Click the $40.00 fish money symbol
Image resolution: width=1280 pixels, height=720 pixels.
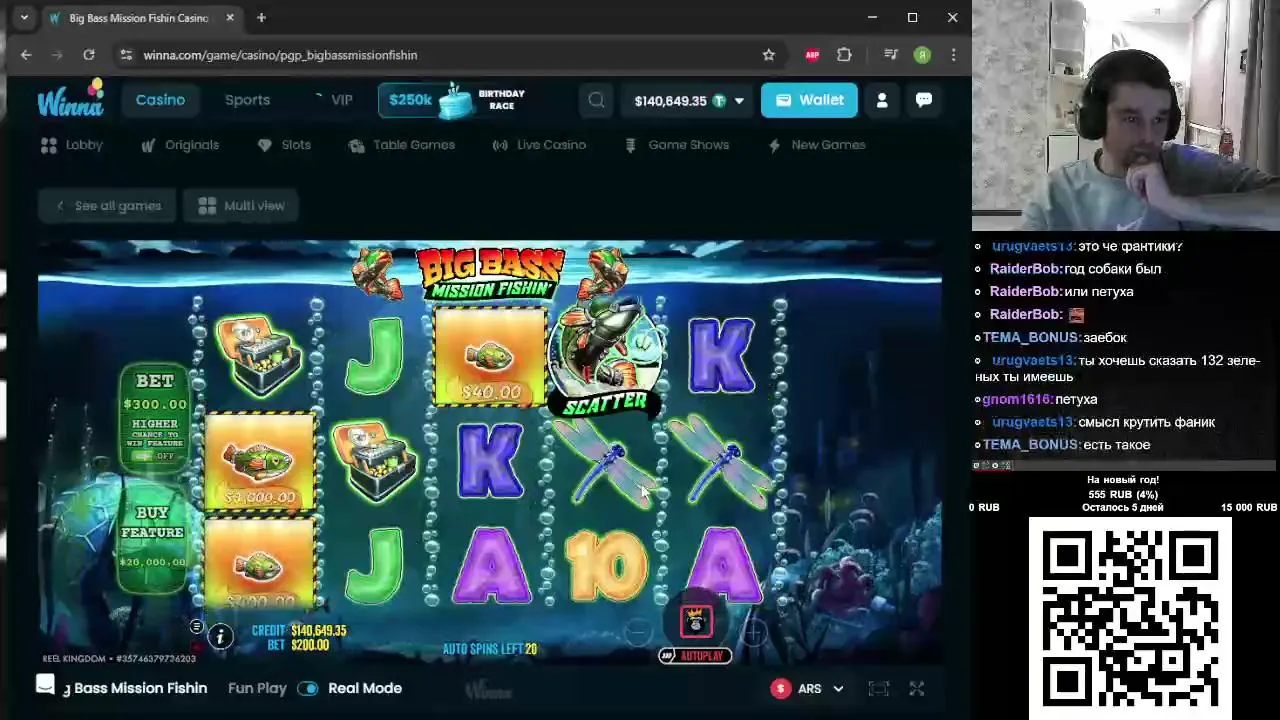coord(490,357)
